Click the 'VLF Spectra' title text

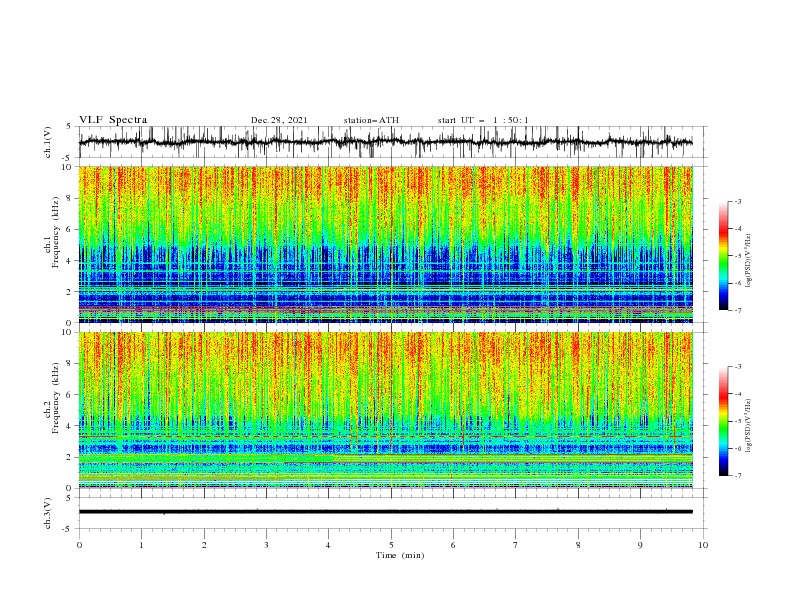click(x=113, y=120)
